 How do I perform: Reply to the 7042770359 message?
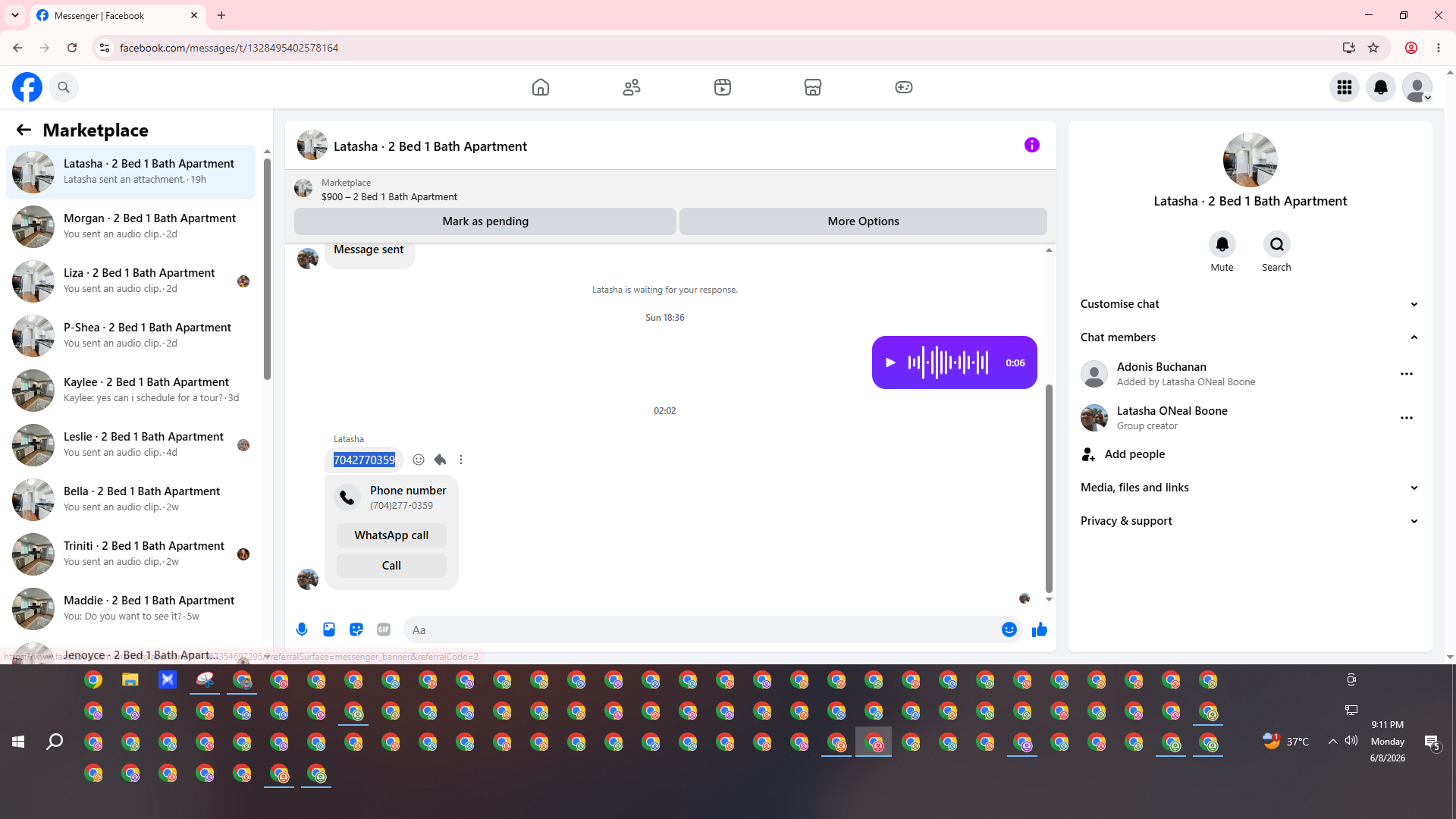pos(440,460)
